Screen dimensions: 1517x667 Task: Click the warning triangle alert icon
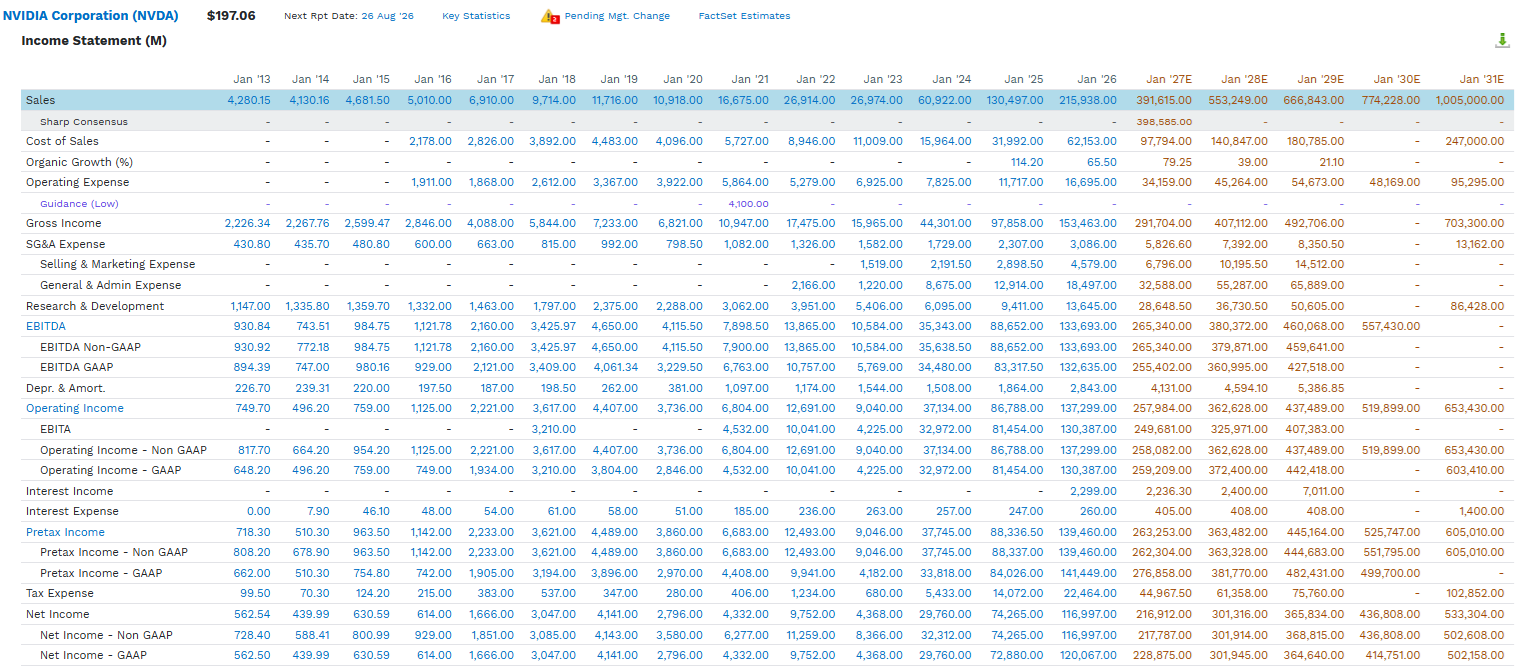pyautogui.click(x=549, y=16)
